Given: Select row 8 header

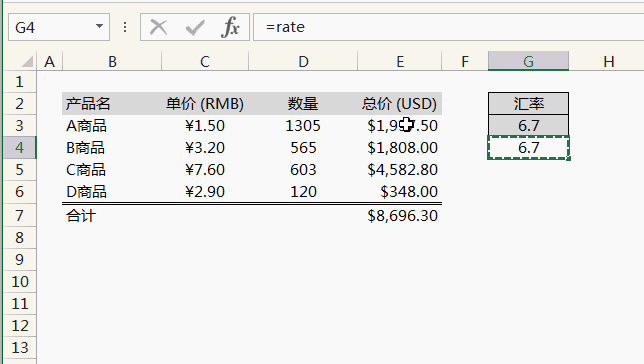Looking at the screenshot, I should [19, 237].
